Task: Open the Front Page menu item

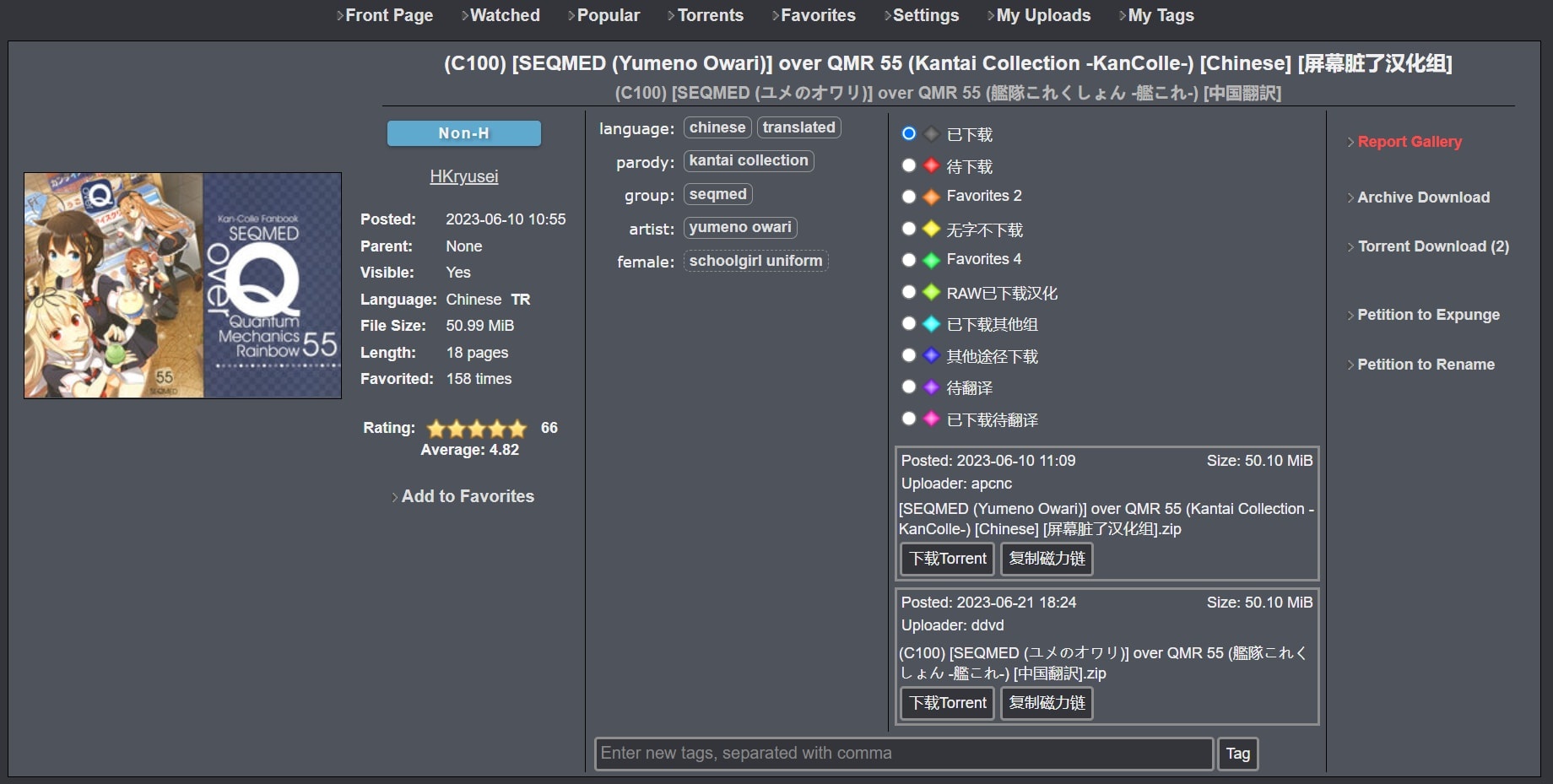Action: [388, 15]
